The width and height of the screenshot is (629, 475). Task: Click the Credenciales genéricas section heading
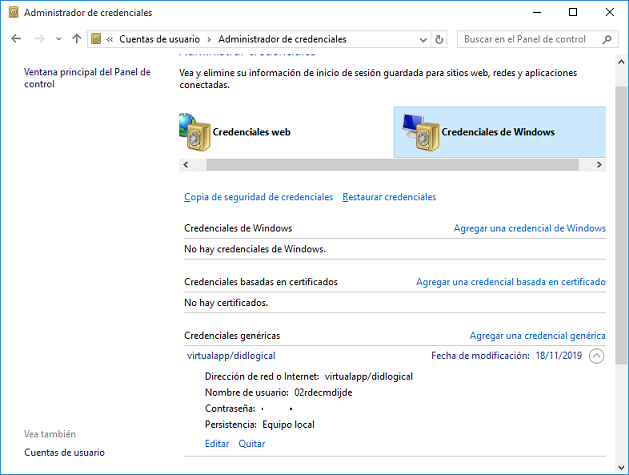(232, 335)
